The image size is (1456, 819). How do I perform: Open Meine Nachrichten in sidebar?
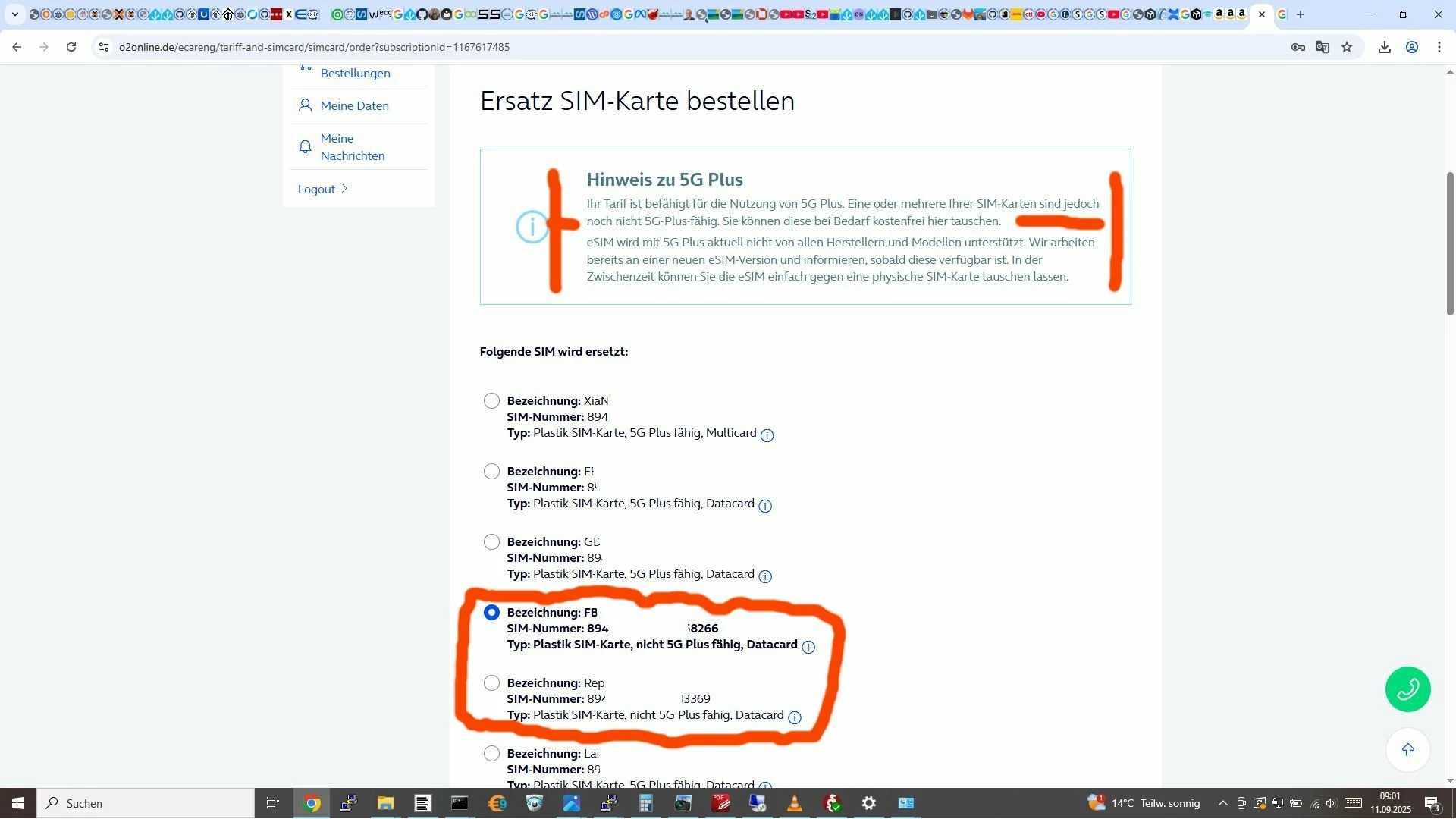[x=352, y=147]
